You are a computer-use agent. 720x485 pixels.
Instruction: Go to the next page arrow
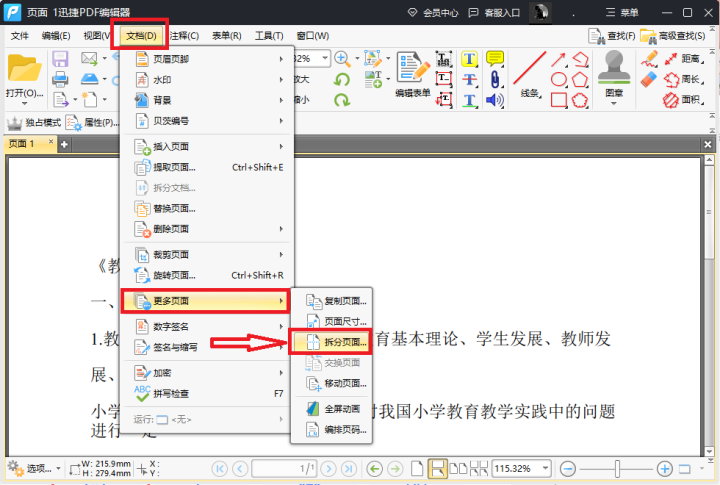[328, 468]
